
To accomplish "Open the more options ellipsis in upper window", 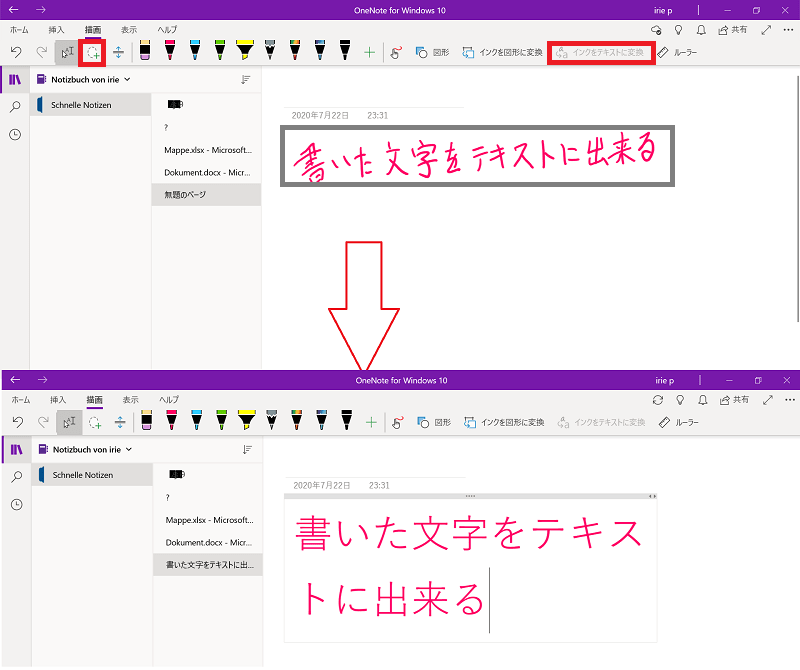I will pos(788,30).
